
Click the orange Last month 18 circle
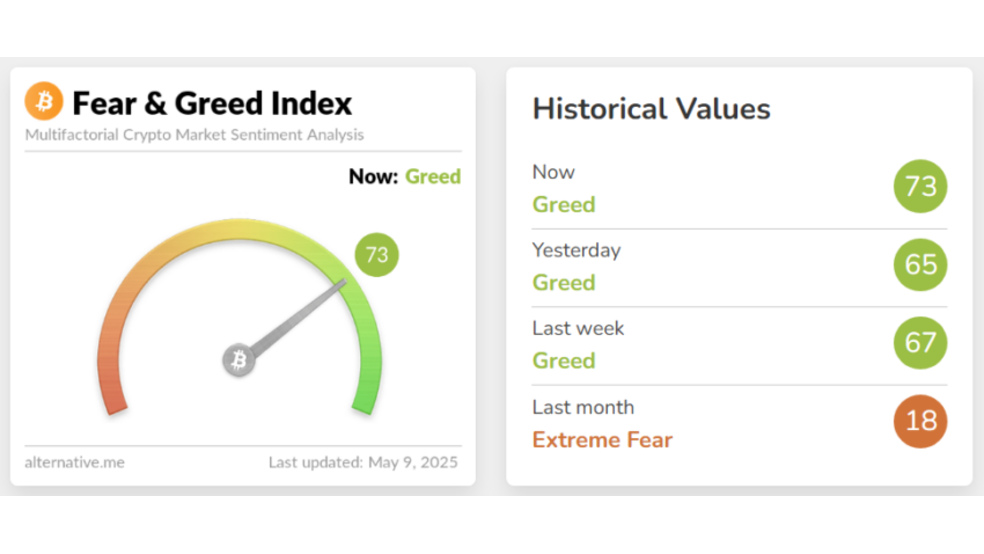(920, 421)
